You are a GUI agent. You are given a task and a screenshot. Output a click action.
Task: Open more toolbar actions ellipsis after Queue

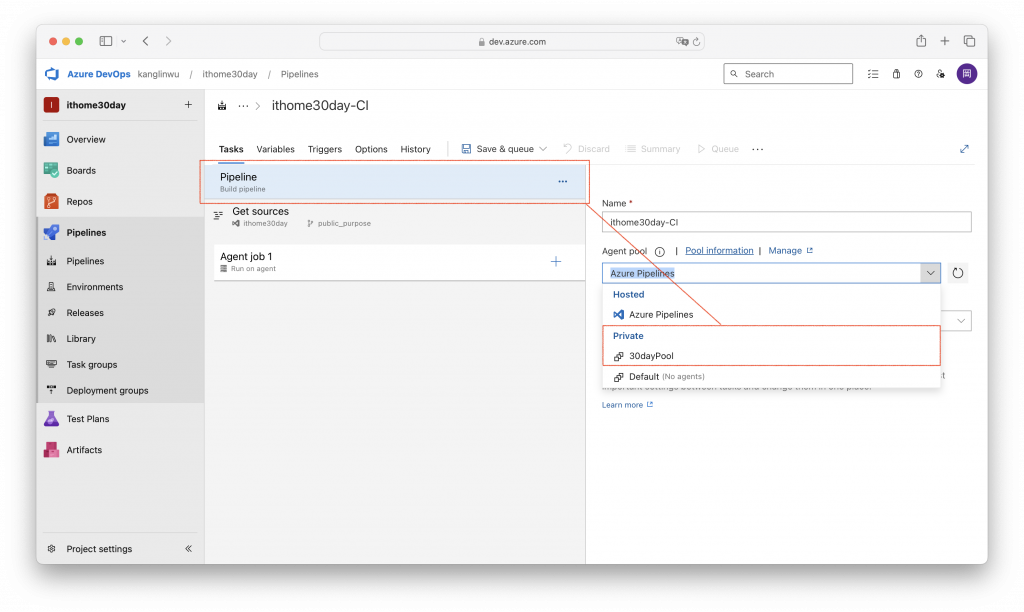pos(758,149)
